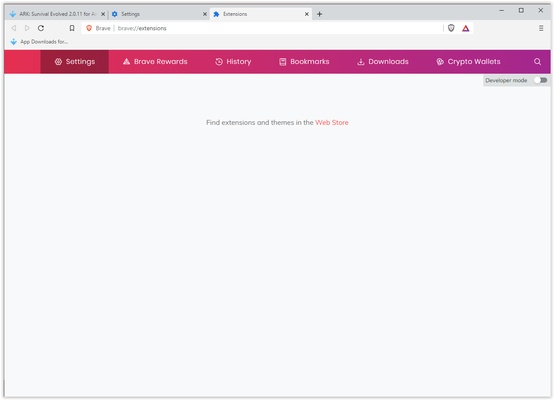The width and height of the screenshot is (554, 400).
Task: Close the Brave window
Action: coord(541,11)
